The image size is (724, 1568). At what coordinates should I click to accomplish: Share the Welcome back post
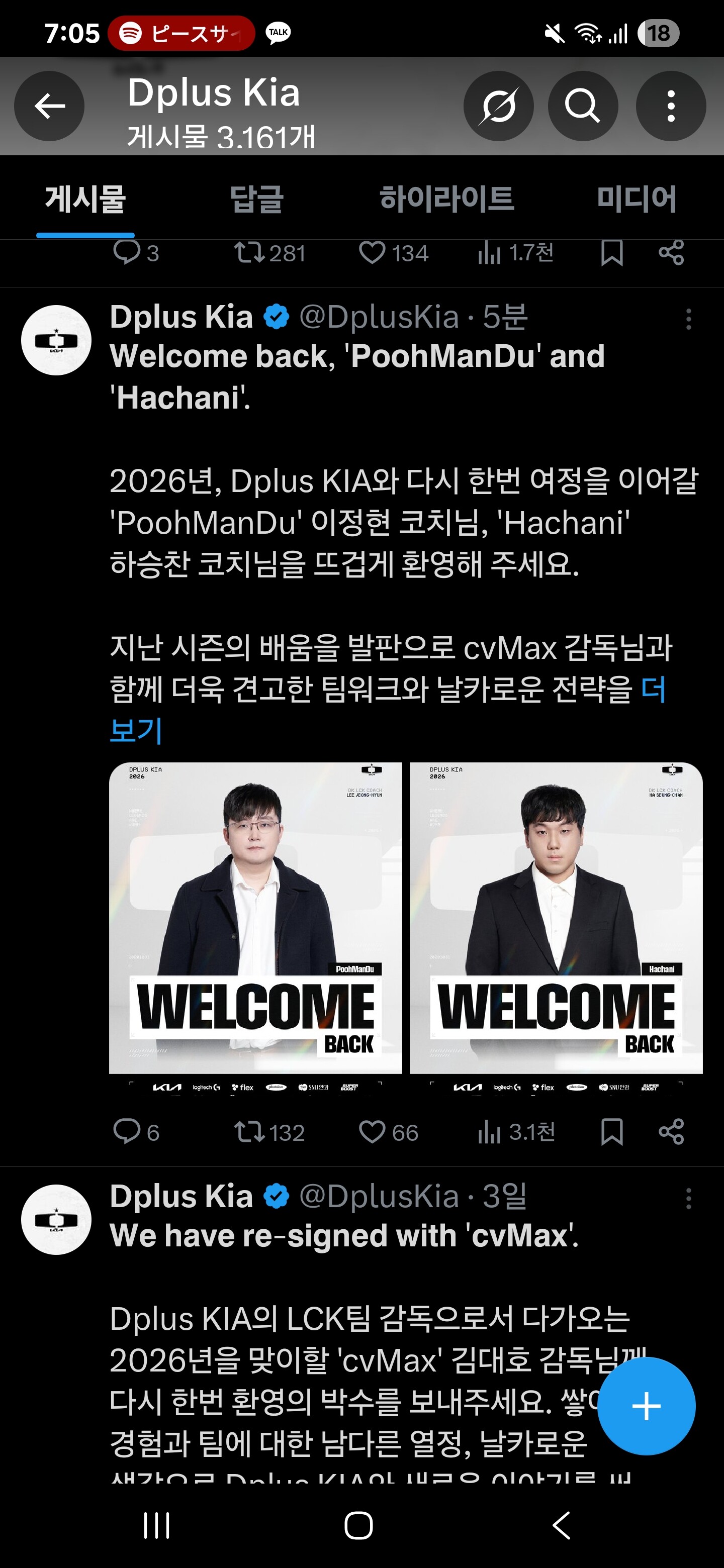tap(671, 1132)
